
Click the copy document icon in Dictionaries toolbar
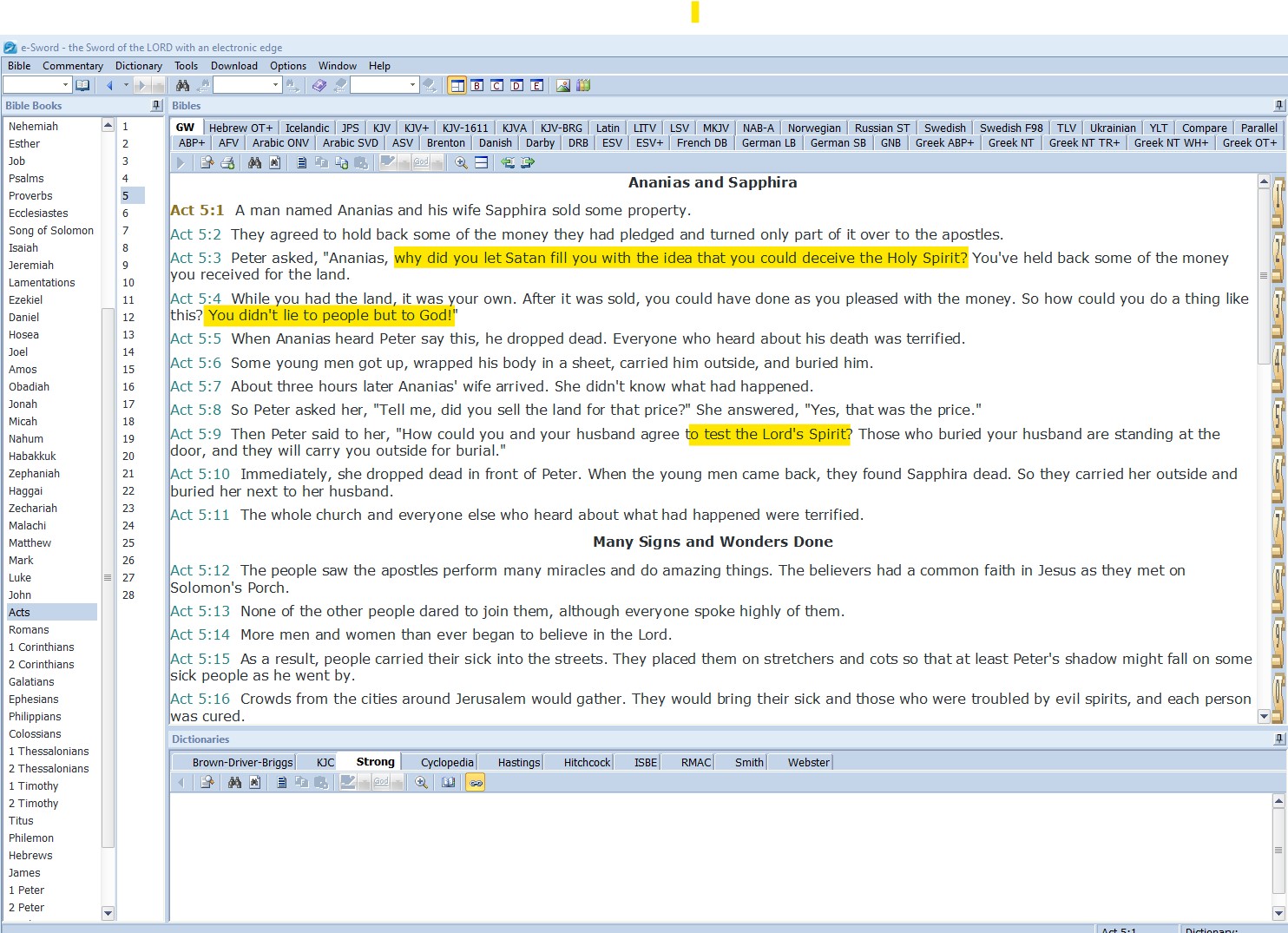(x=281, y=782)
